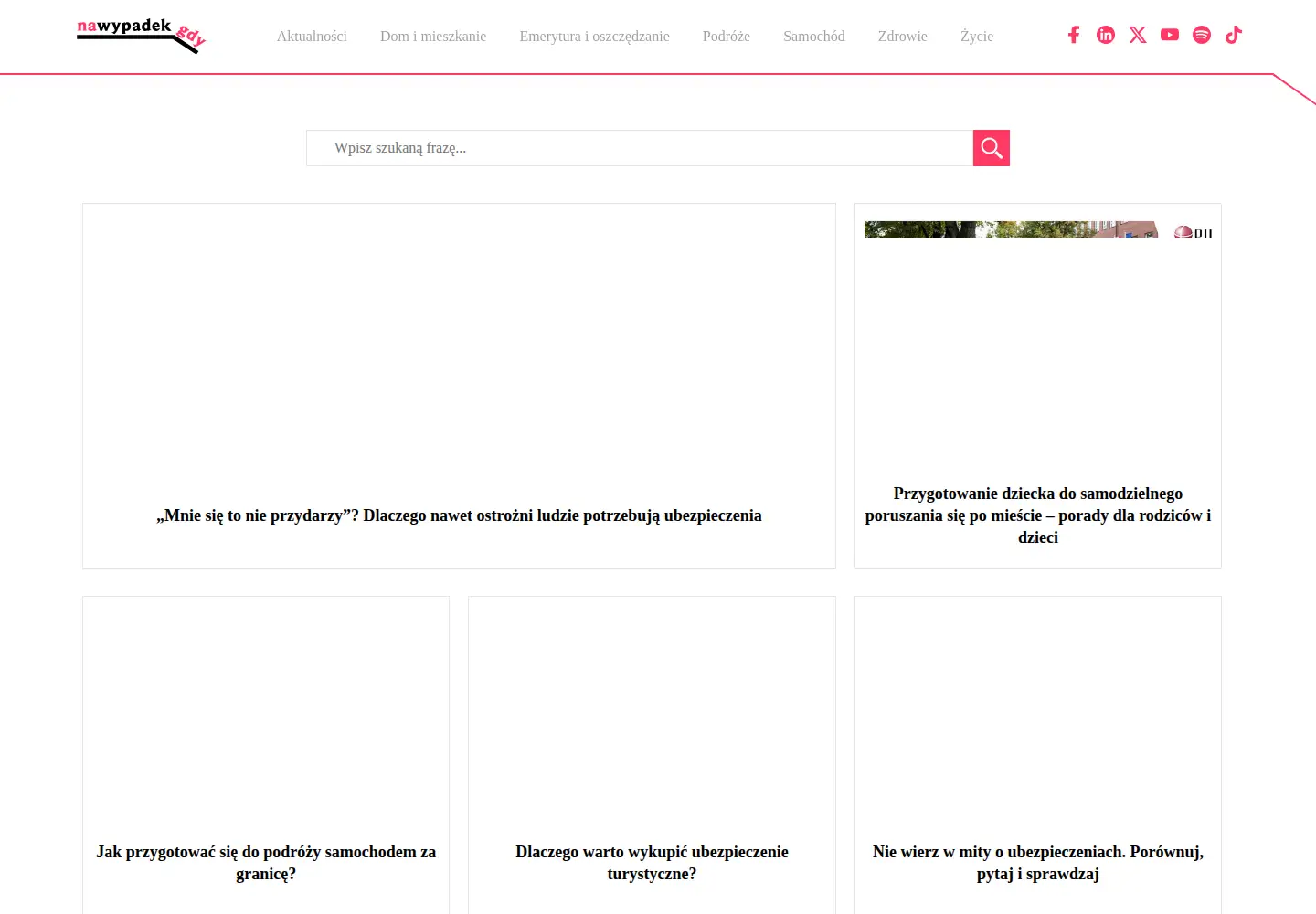The height and width of the screenshot is (914, 1316).
Task: Open the Facebook social icon
Action: pos(1074,35)
